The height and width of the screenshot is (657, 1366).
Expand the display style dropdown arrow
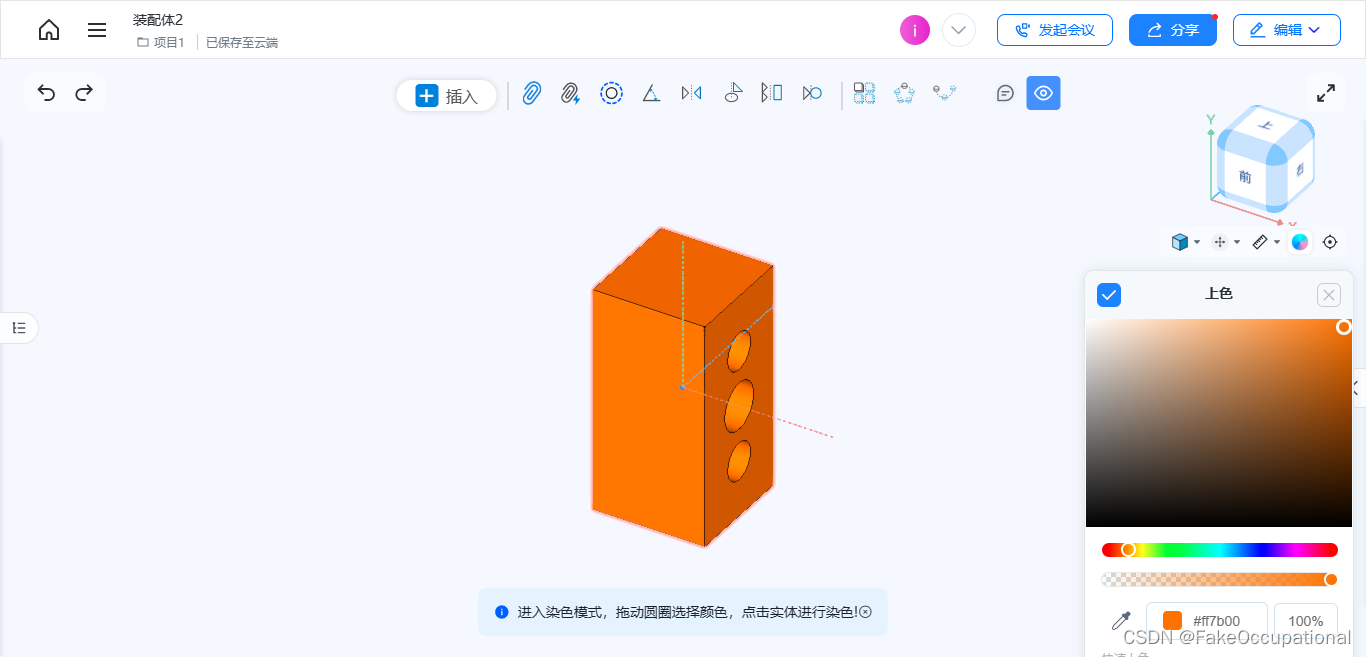pos(1197,242)
